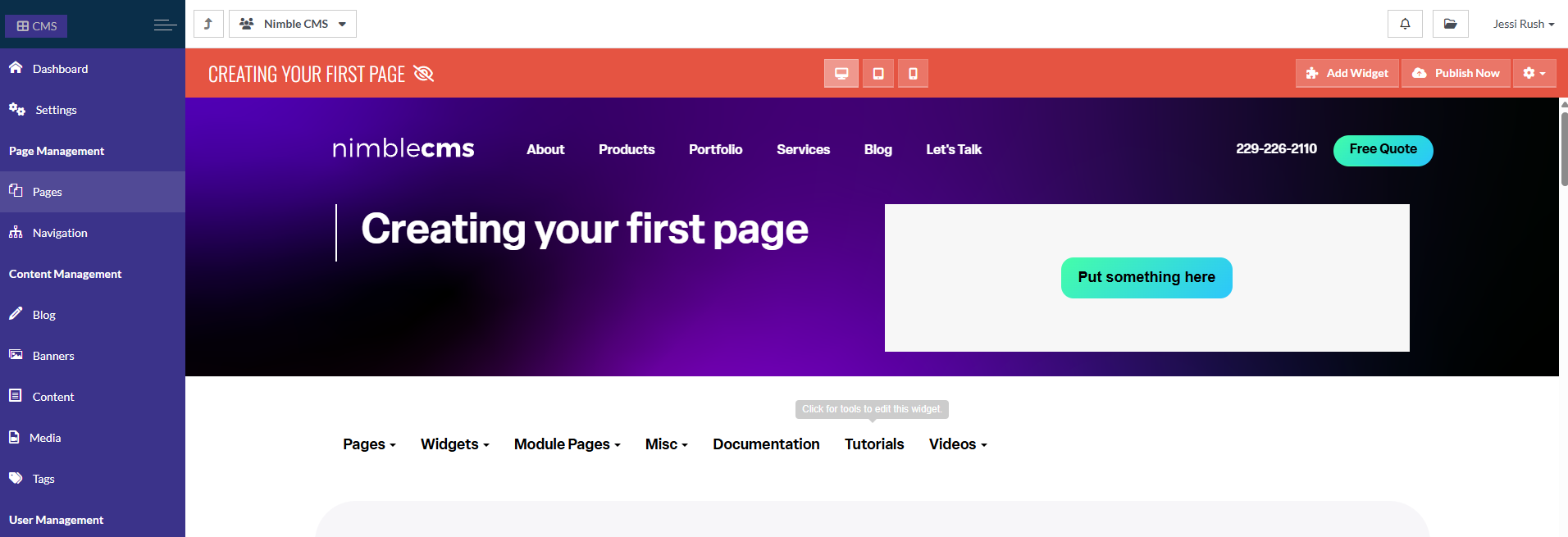Collapse the sidebar with hamburger icon
Viewport: 1568px width, 537px height.
(165, 25)
